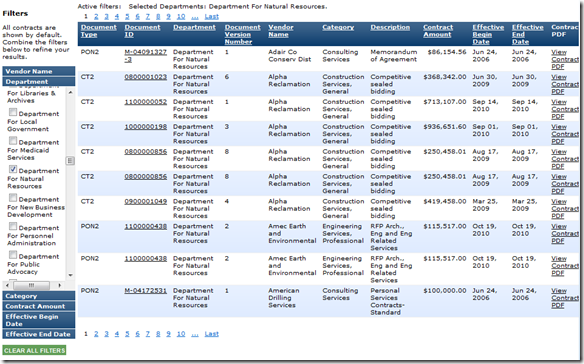Click the ellipsis link in top pagination
Image resolution: width=584 pixels, height=364 pixels.
[195, 17]
